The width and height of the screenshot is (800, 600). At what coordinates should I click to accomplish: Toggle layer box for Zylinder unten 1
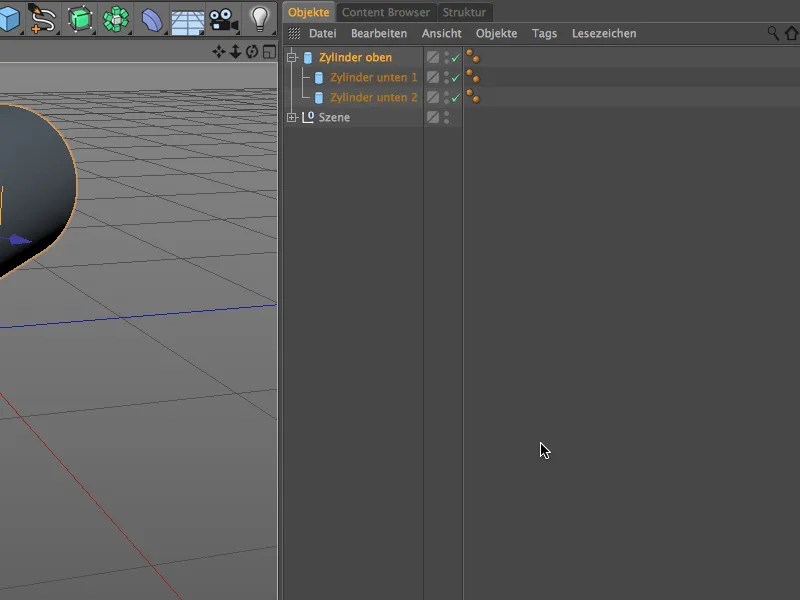(x=433, y=77)
